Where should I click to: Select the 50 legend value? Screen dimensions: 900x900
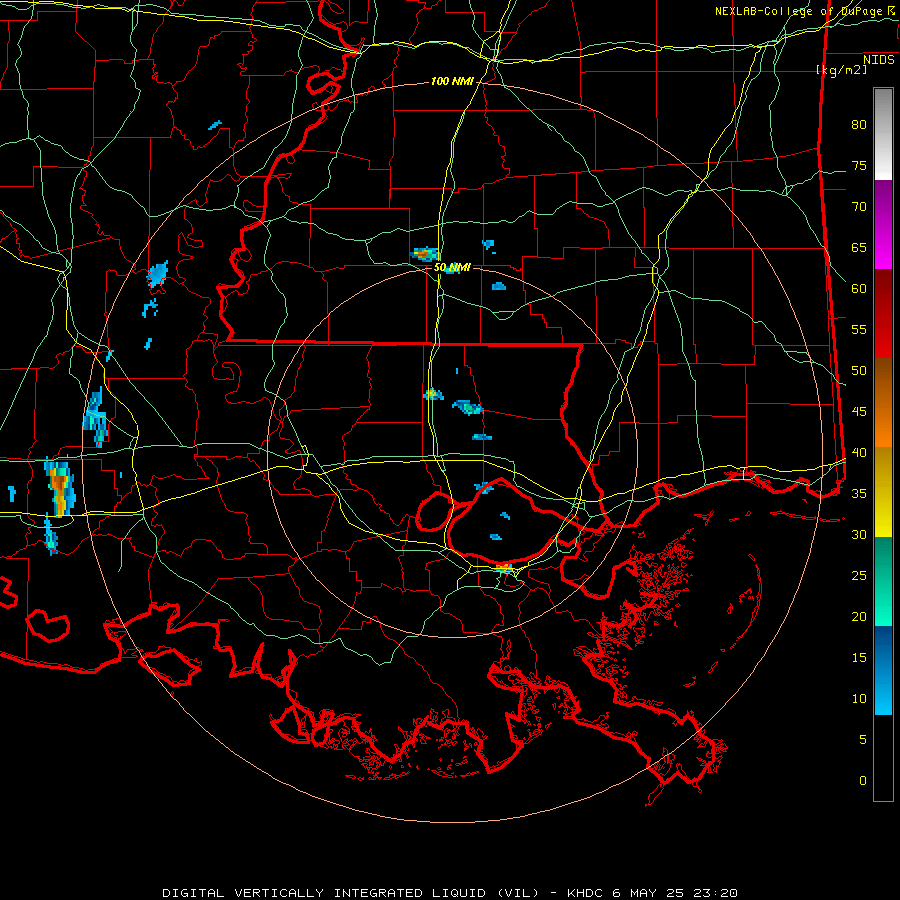coord(859,371)
